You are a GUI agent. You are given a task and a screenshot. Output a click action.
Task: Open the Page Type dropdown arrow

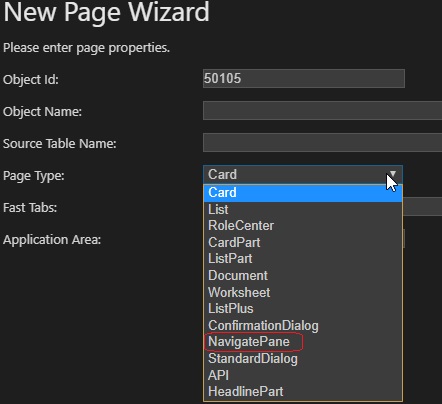[x=393, y=174]
